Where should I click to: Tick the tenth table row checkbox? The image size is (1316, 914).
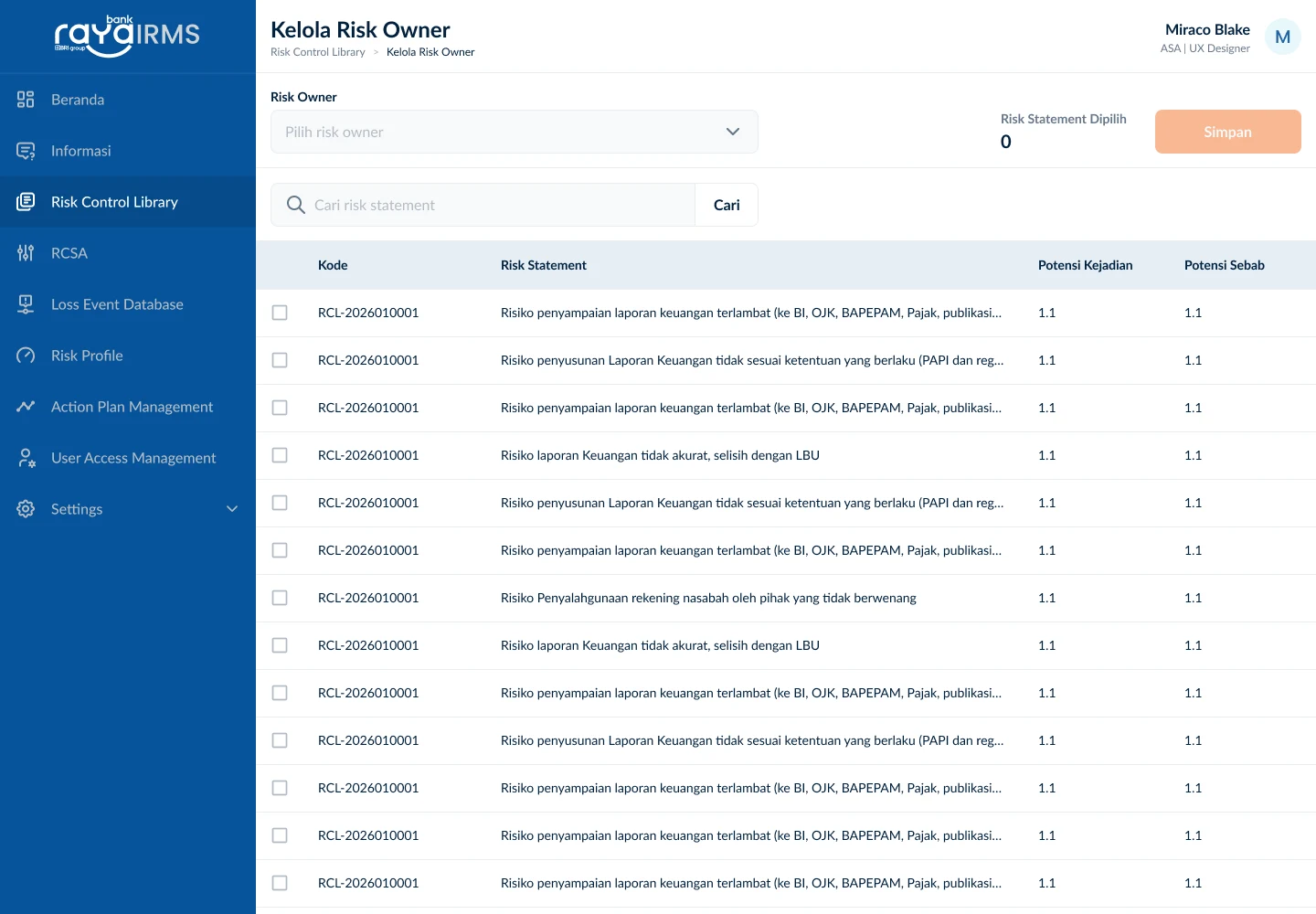point(280,740)
